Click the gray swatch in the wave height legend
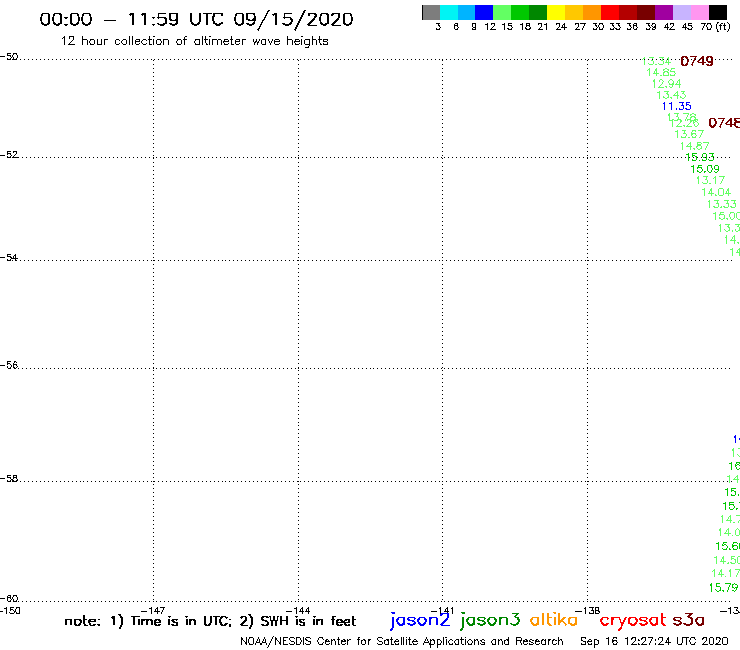Image resolution: width=740 pixels, height=650 pixels. (x=431, y=12)
